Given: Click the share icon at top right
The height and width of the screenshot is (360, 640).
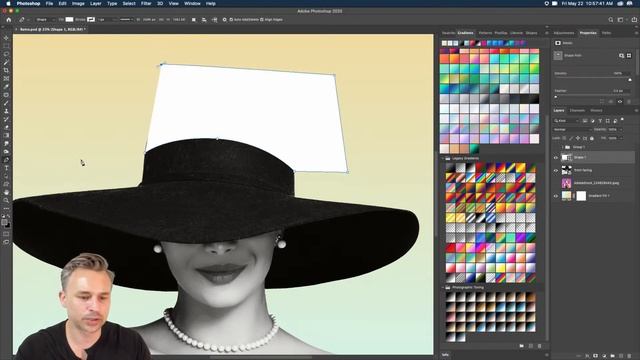Looking at the screenshot, I should [634, 20].
